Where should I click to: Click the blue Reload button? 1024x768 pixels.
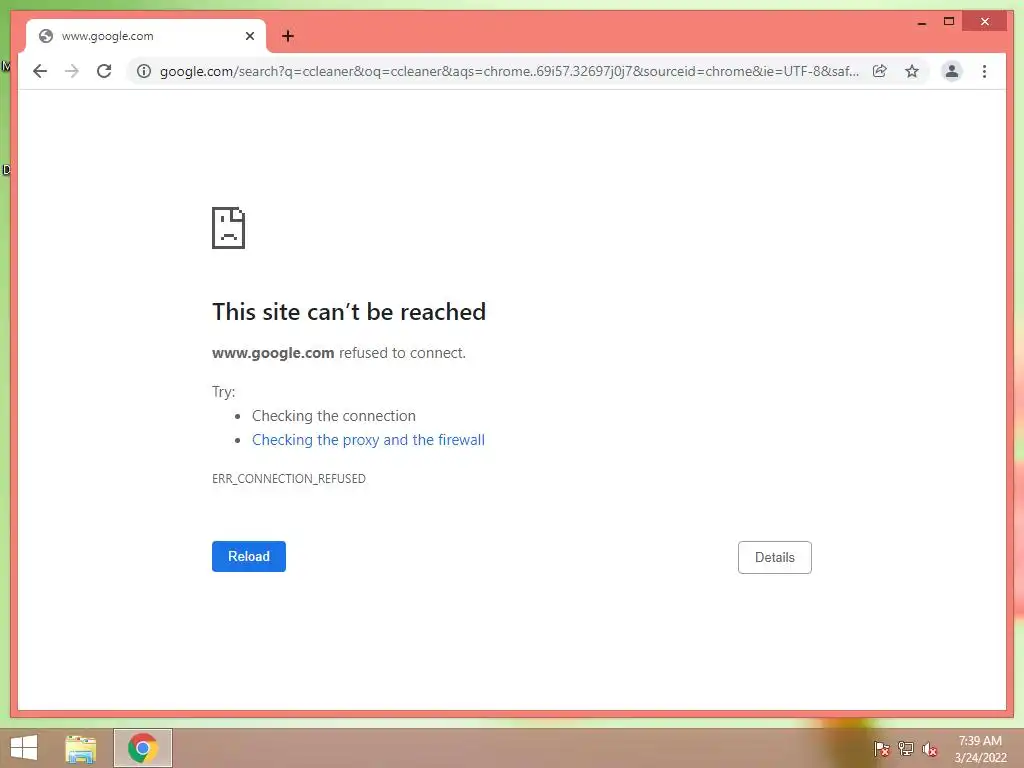click(x=249, y=556)
